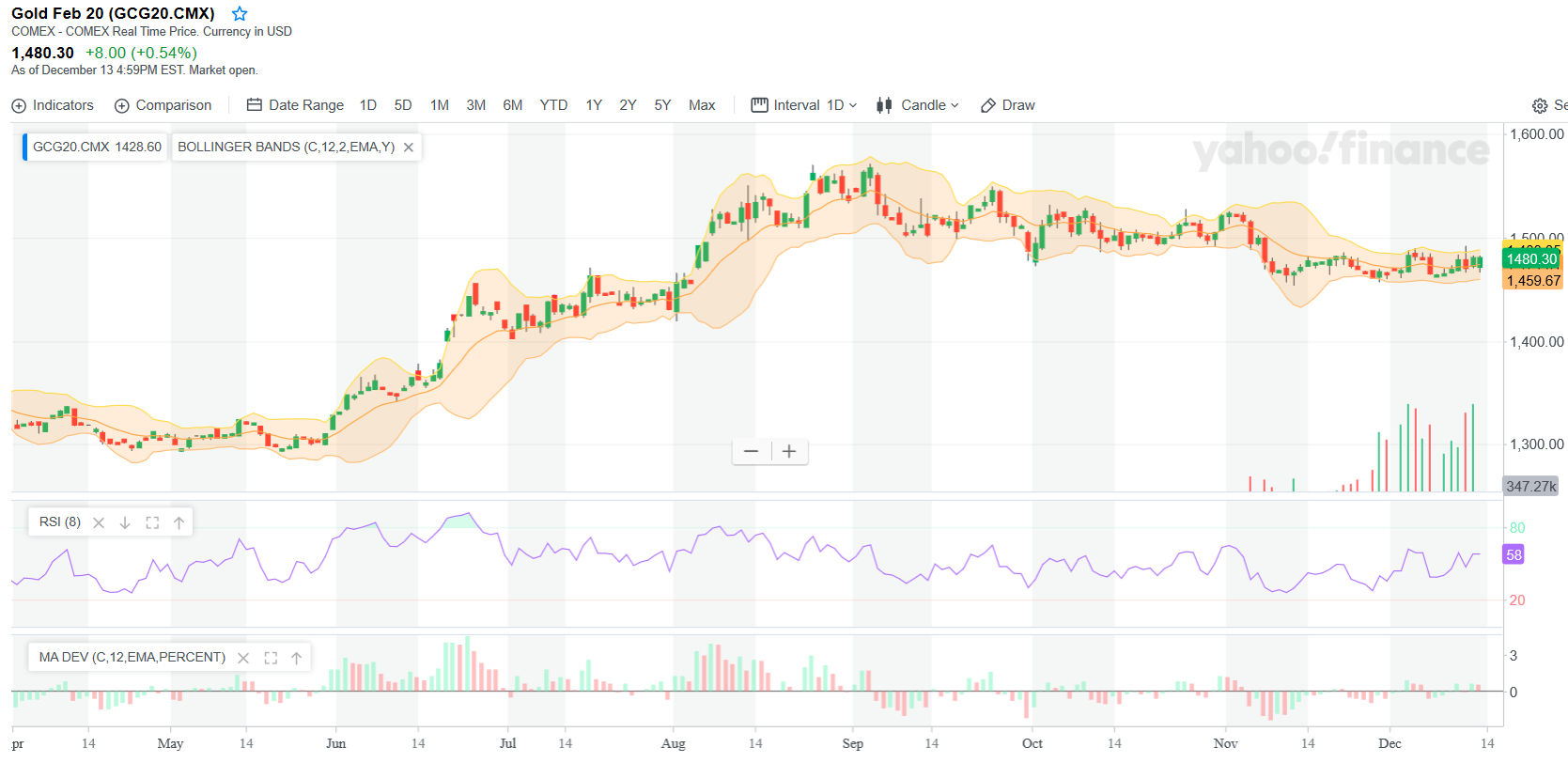Open the Indicators menu
Viewport: 1568px width, 763px height.
[53, 105]
